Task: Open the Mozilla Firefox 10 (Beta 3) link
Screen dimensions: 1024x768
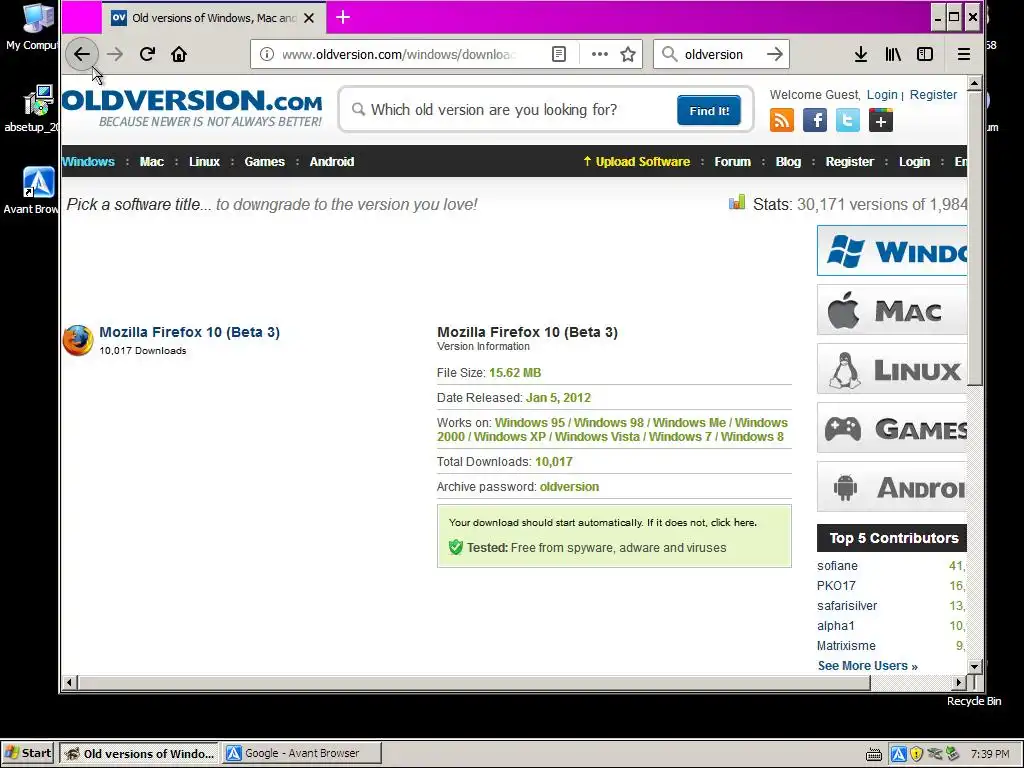Action: 189,332
